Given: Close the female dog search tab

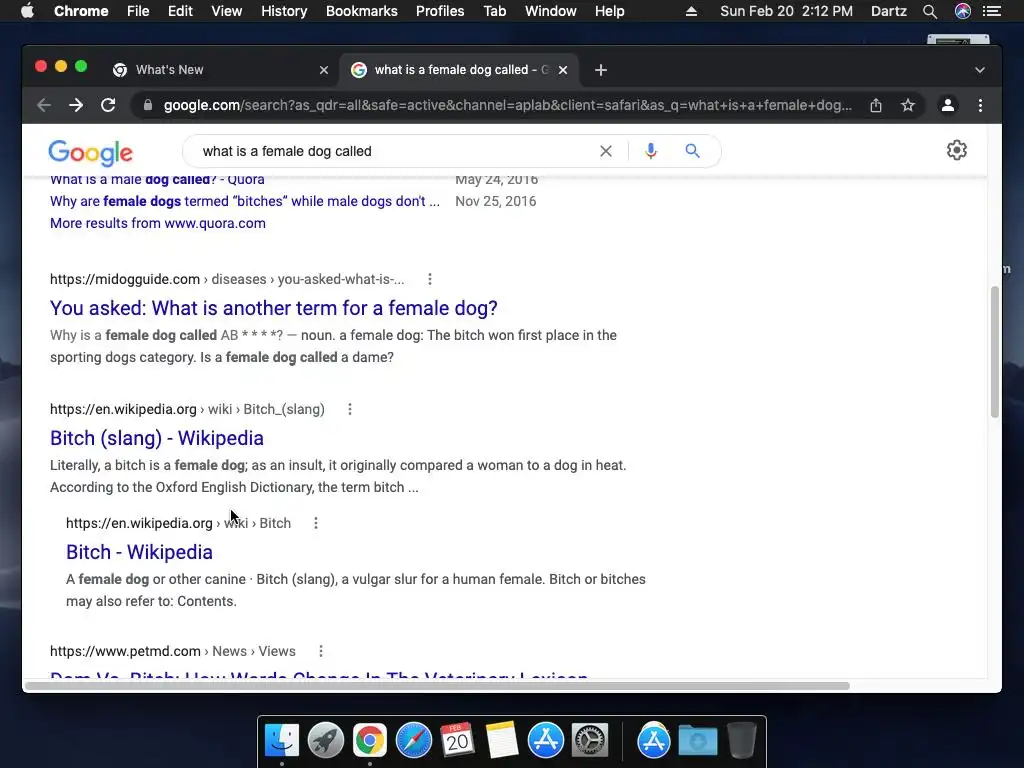Looking at the screenshot, I should (563, 70).
